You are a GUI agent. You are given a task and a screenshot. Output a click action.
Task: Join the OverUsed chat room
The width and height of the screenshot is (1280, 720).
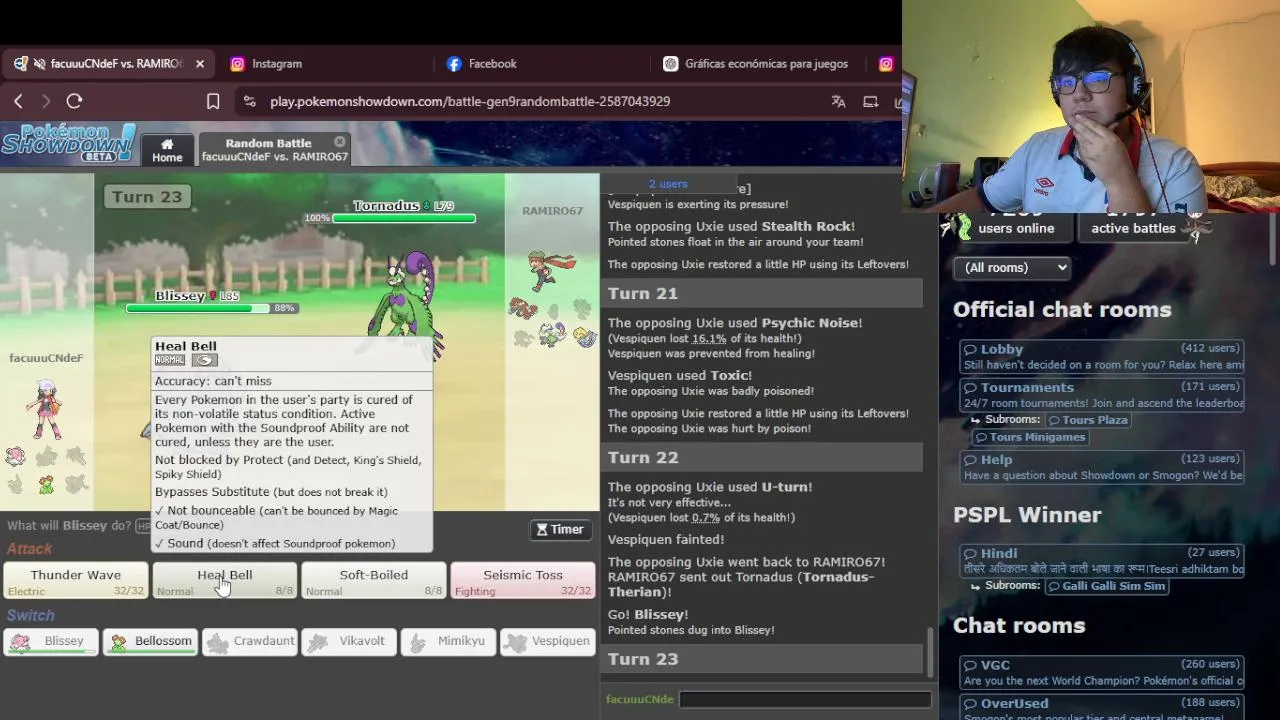pyautogui.click(x=1101, y=708)
